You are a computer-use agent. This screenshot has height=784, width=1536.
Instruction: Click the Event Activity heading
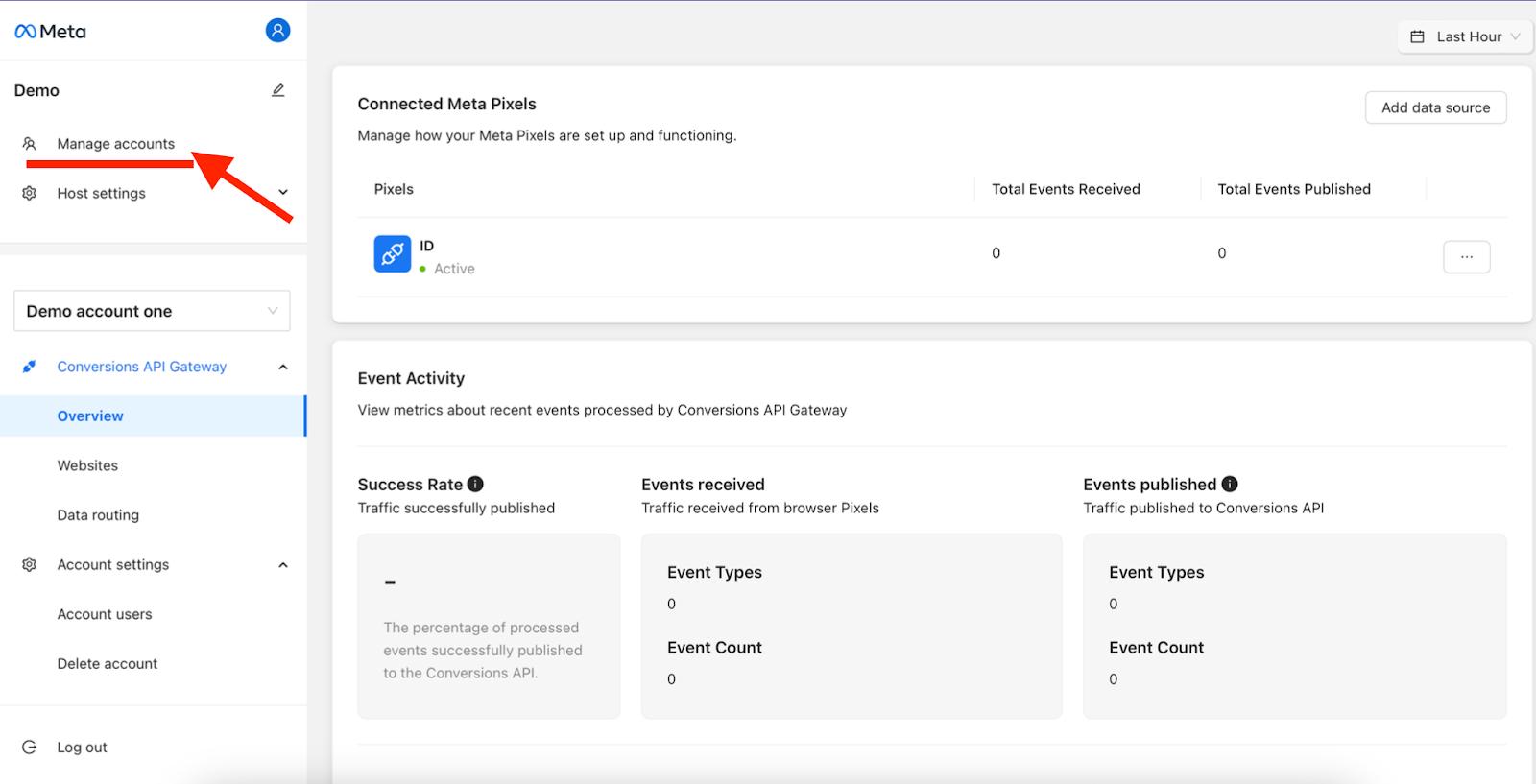(x=411, y=378)
